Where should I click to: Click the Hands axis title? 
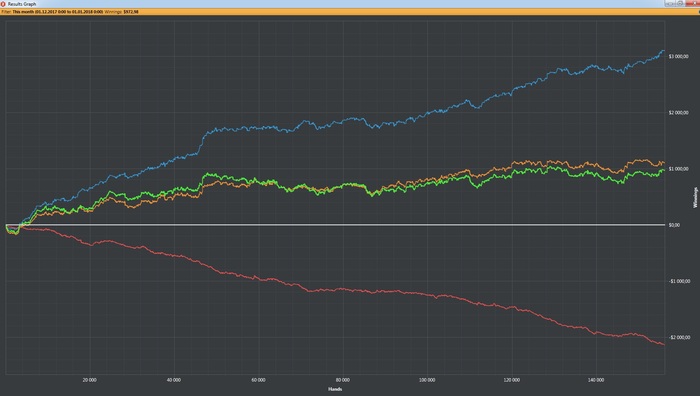[335, 389]
